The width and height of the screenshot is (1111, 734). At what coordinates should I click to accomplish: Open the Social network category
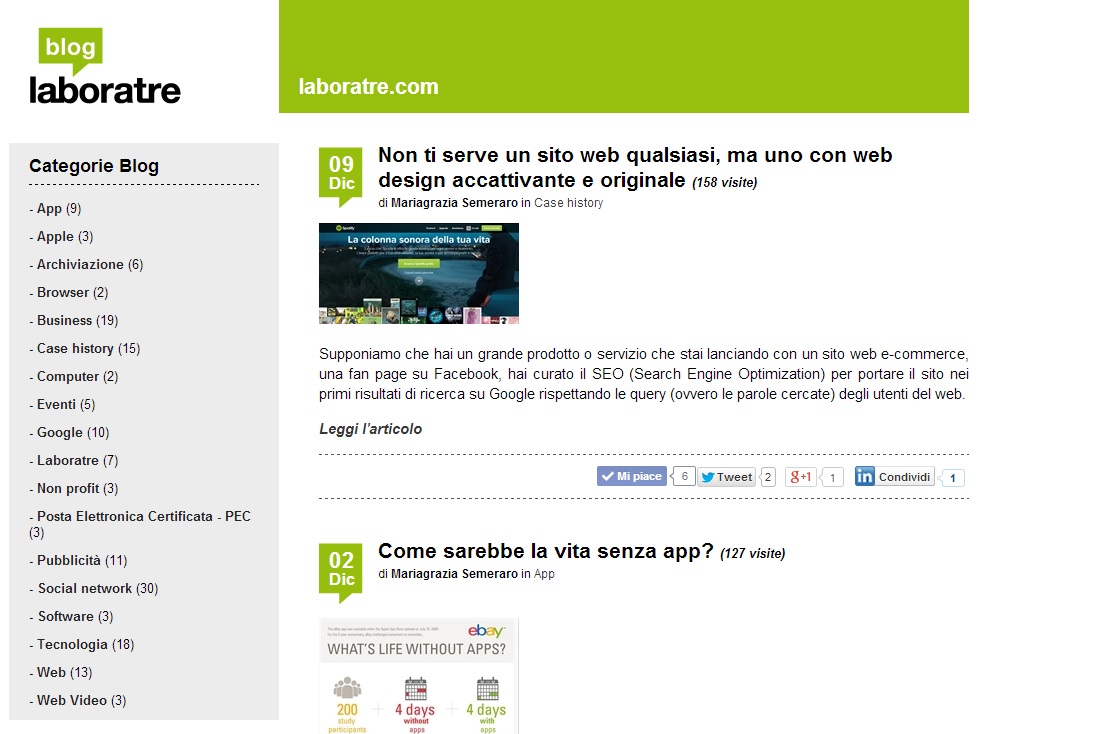coord(84,588)
